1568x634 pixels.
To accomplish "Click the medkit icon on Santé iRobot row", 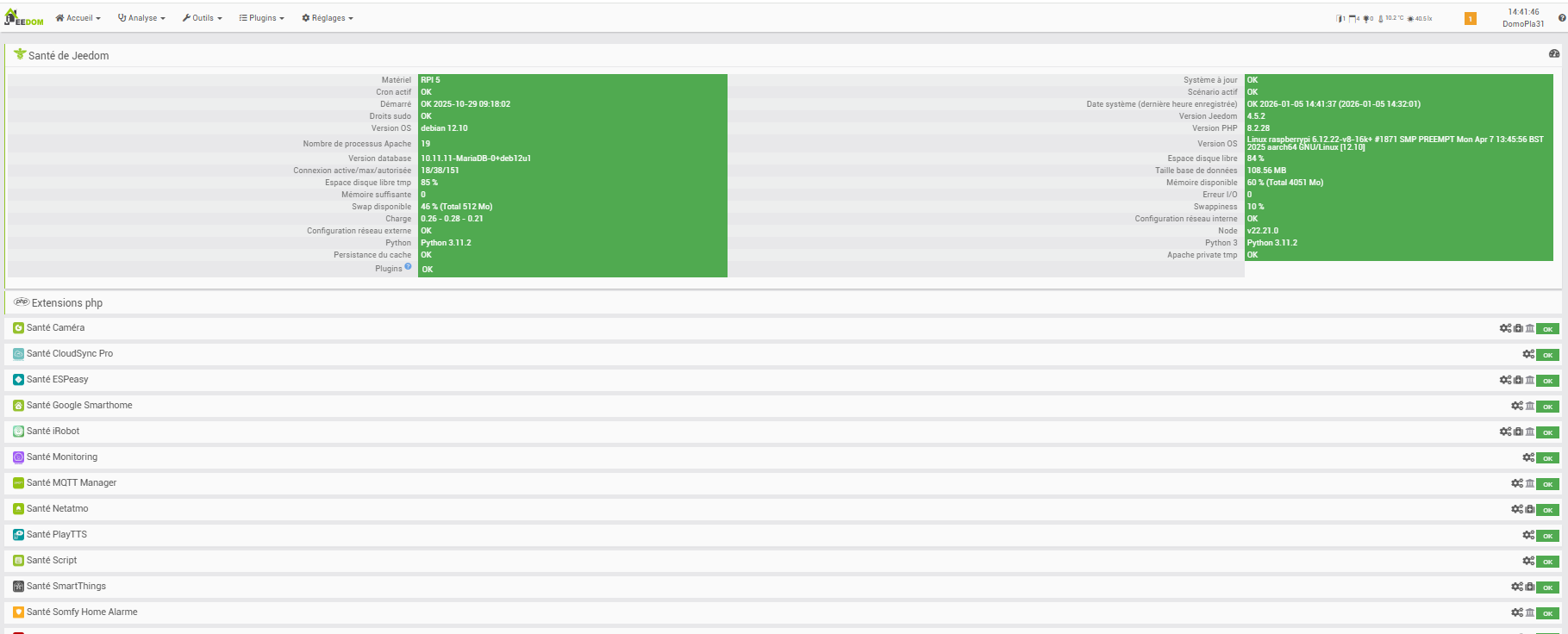I will pyautogui.click(x=1518, y=432).
